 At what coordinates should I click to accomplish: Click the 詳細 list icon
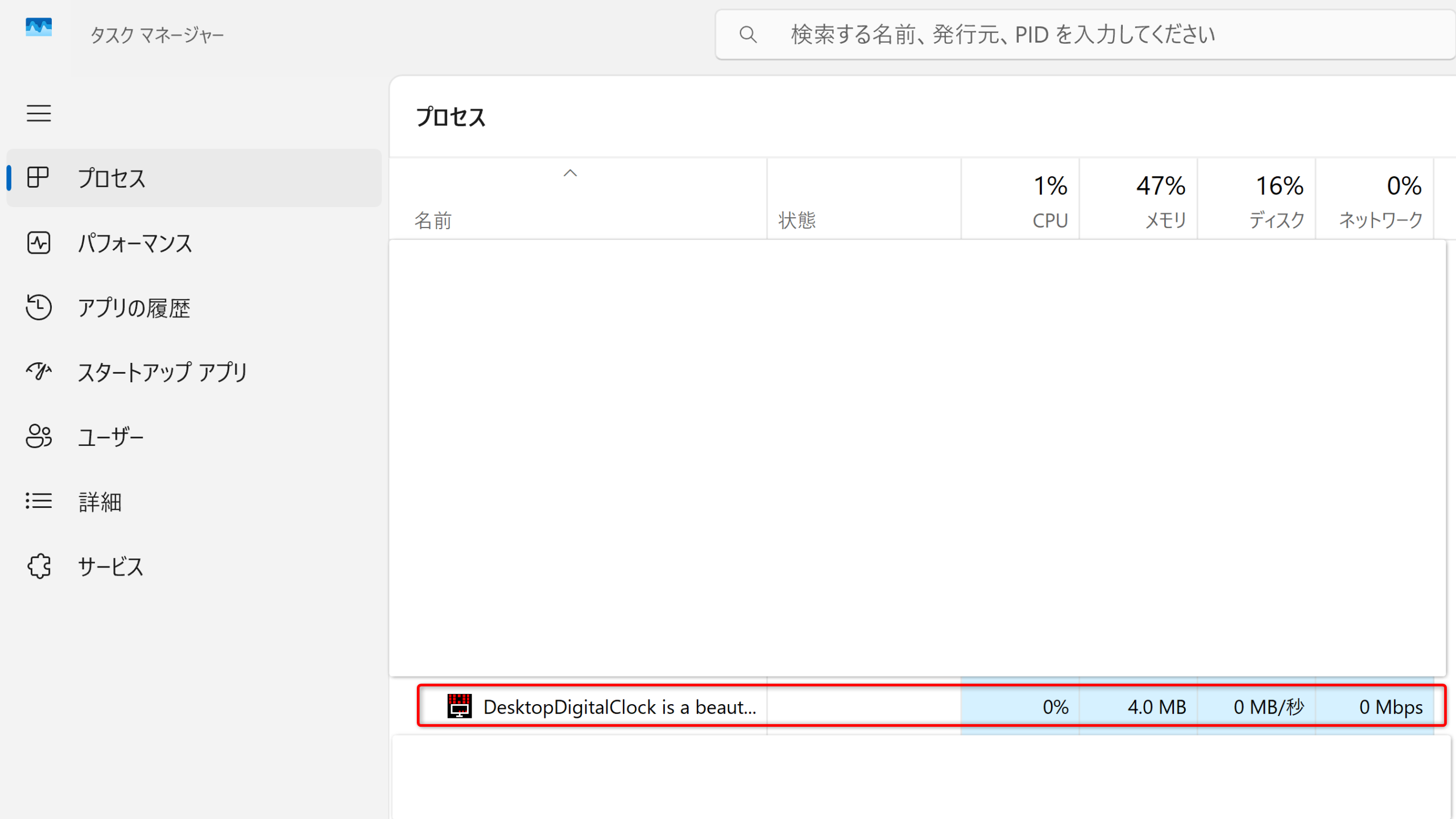point(38,501)
